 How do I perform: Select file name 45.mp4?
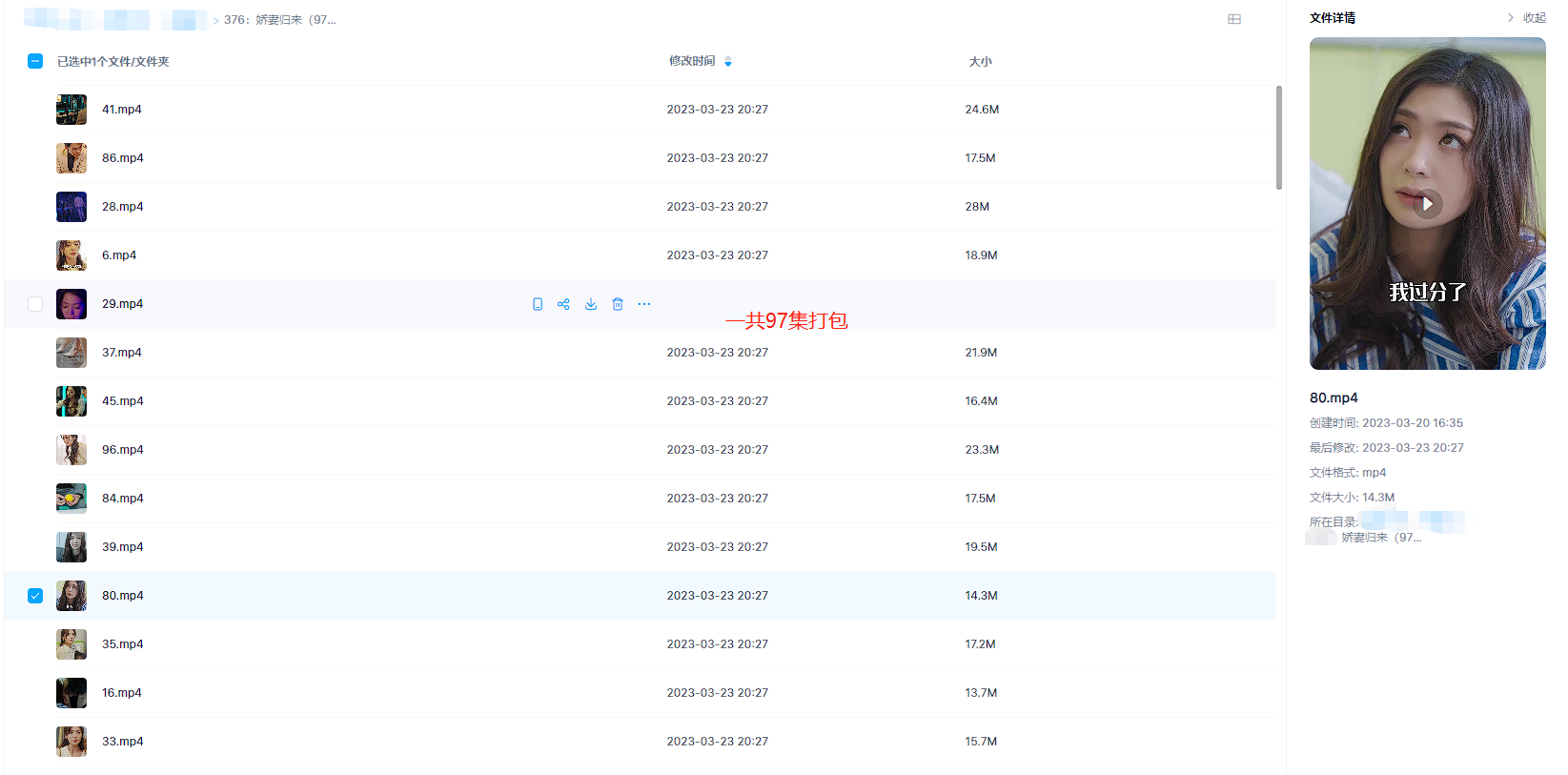123,401
